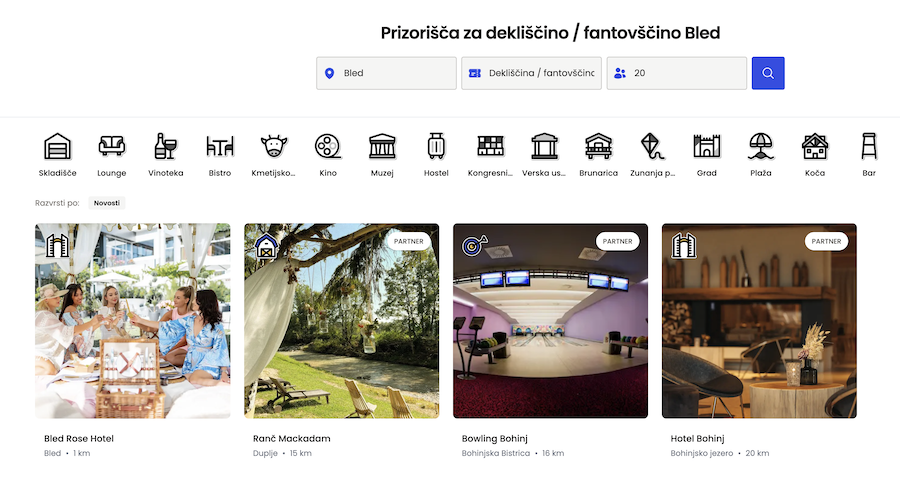Select the Bistro table category icon
Viewport: 900px width, 504px height.
click(220, 147)
